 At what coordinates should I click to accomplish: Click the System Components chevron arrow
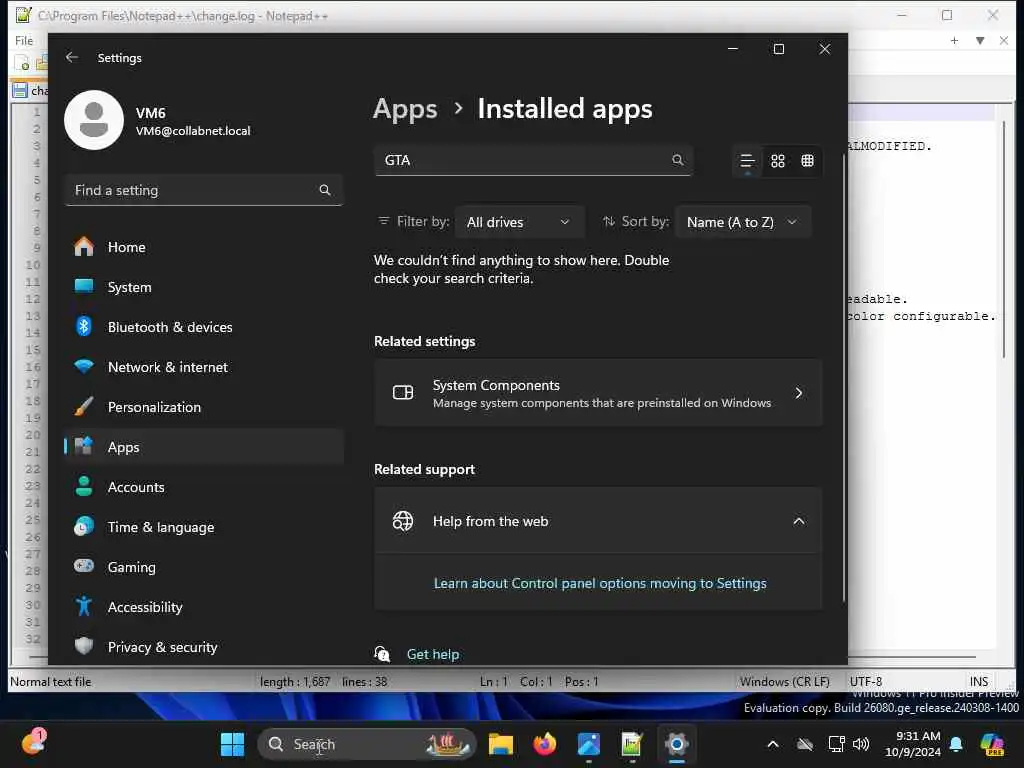[799, 393]
